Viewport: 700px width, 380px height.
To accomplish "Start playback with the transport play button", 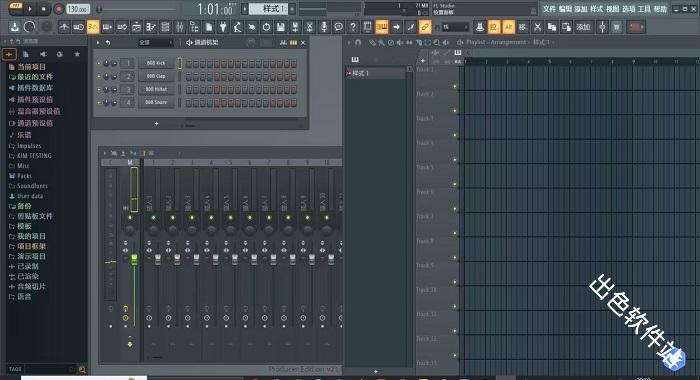I will (x=30, y=8).
